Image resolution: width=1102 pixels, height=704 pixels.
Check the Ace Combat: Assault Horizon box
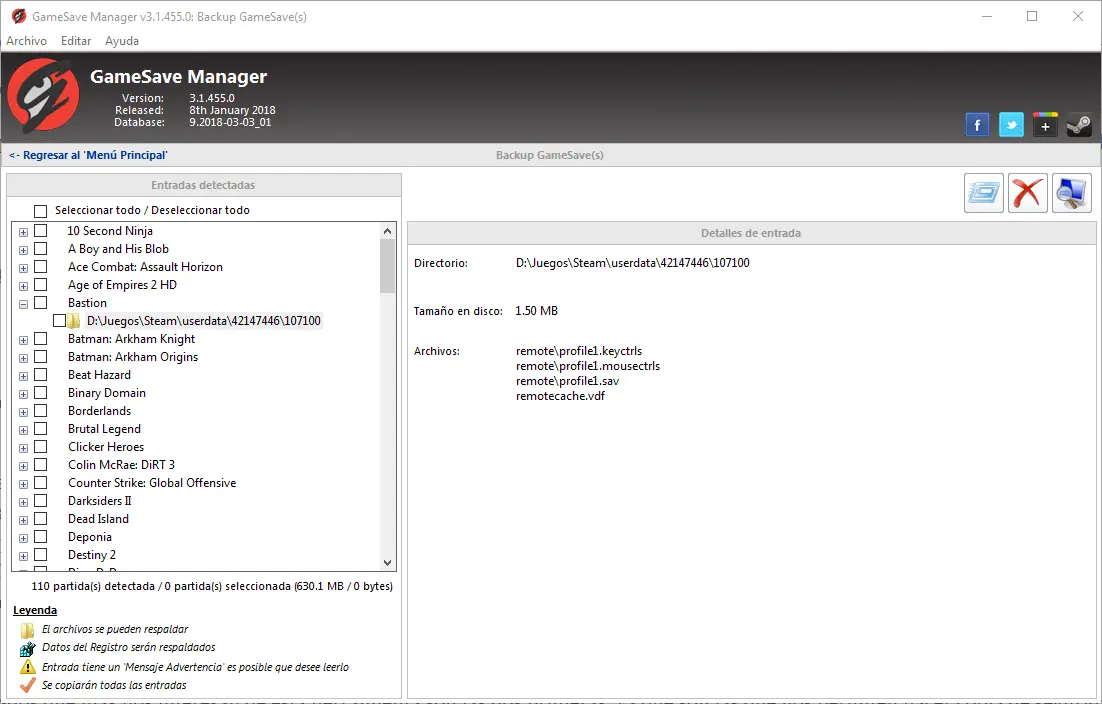[41, 267]
